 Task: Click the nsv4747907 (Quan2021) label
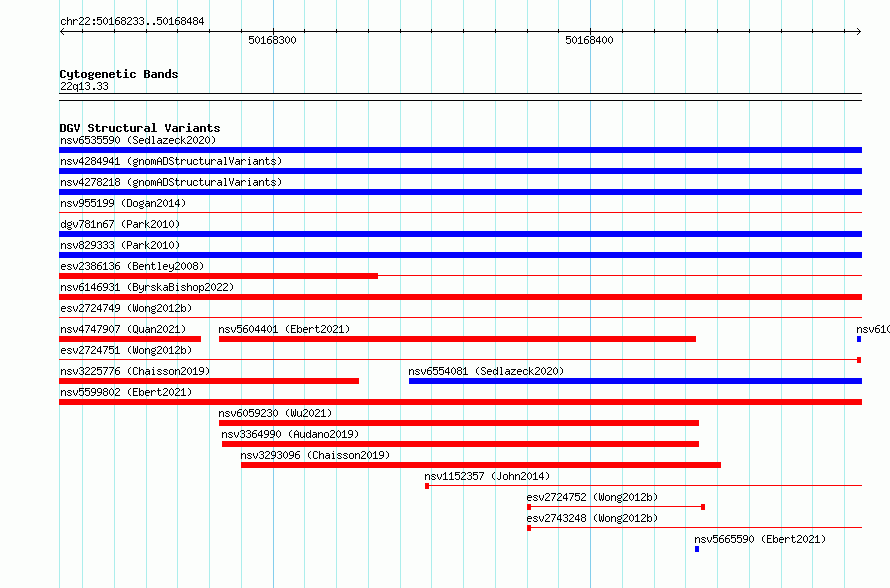(123, 329)
